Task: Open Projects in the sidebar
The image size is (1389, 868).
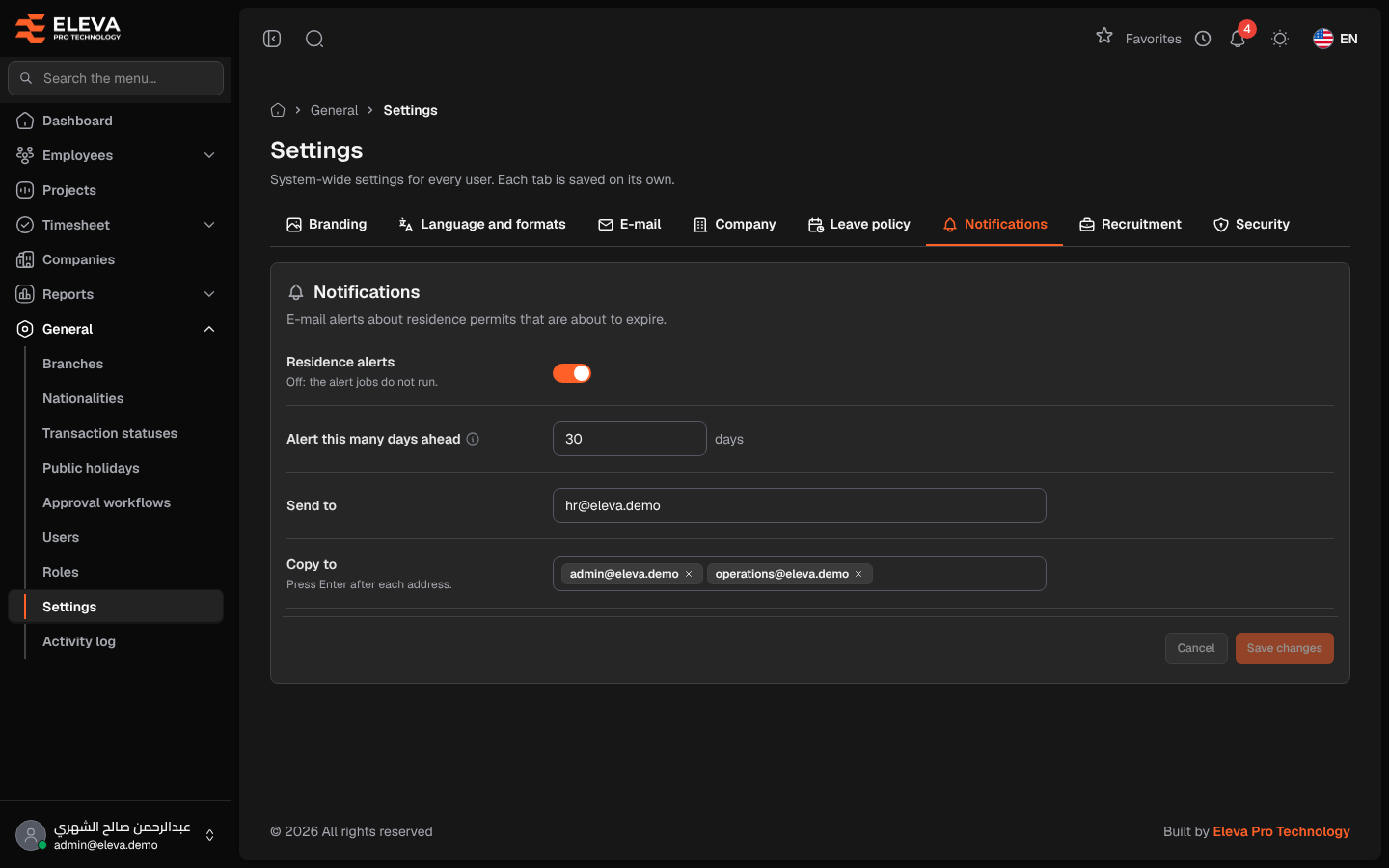Action: [116, 190]
